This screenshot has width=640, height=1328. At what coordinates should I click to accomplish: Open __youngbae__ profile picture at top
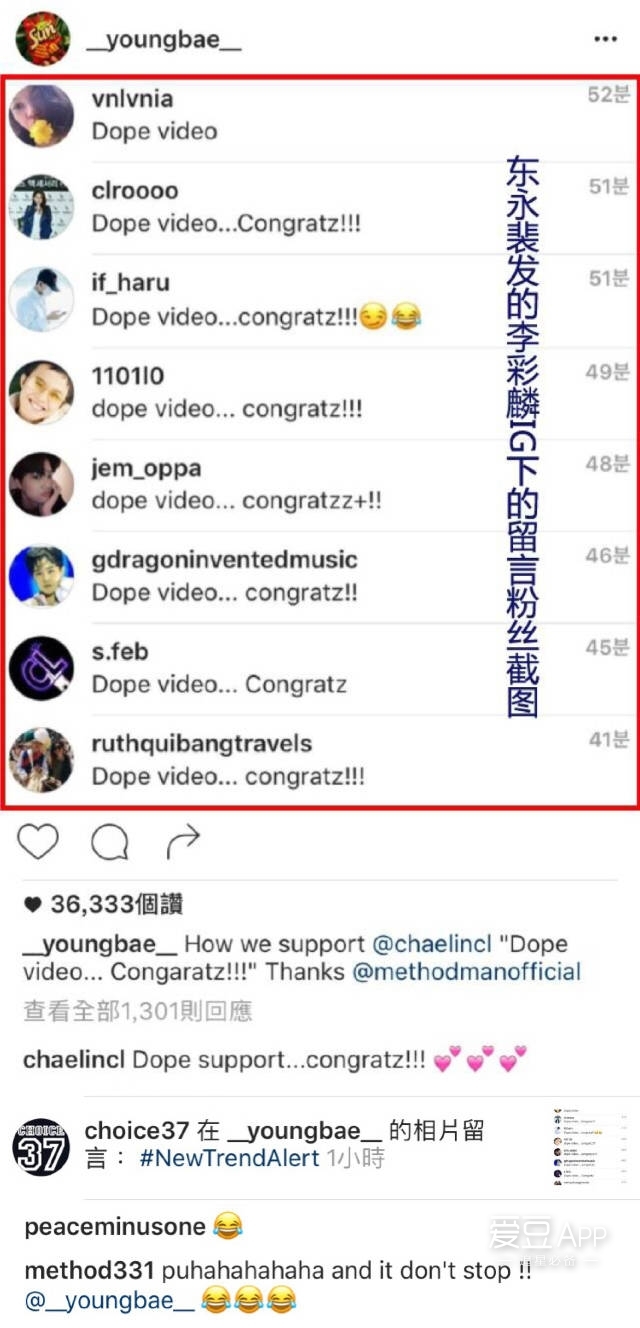tap(41, 38)
